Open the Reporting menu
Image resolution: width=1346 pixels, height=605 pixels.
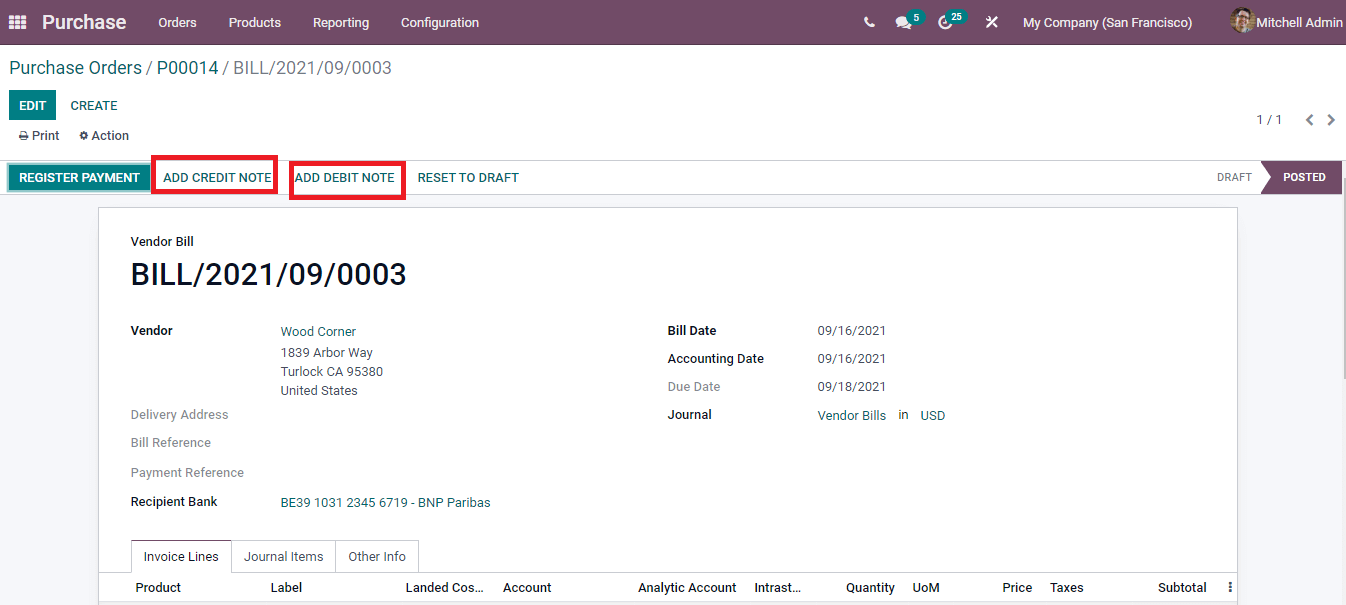point(340,22)
